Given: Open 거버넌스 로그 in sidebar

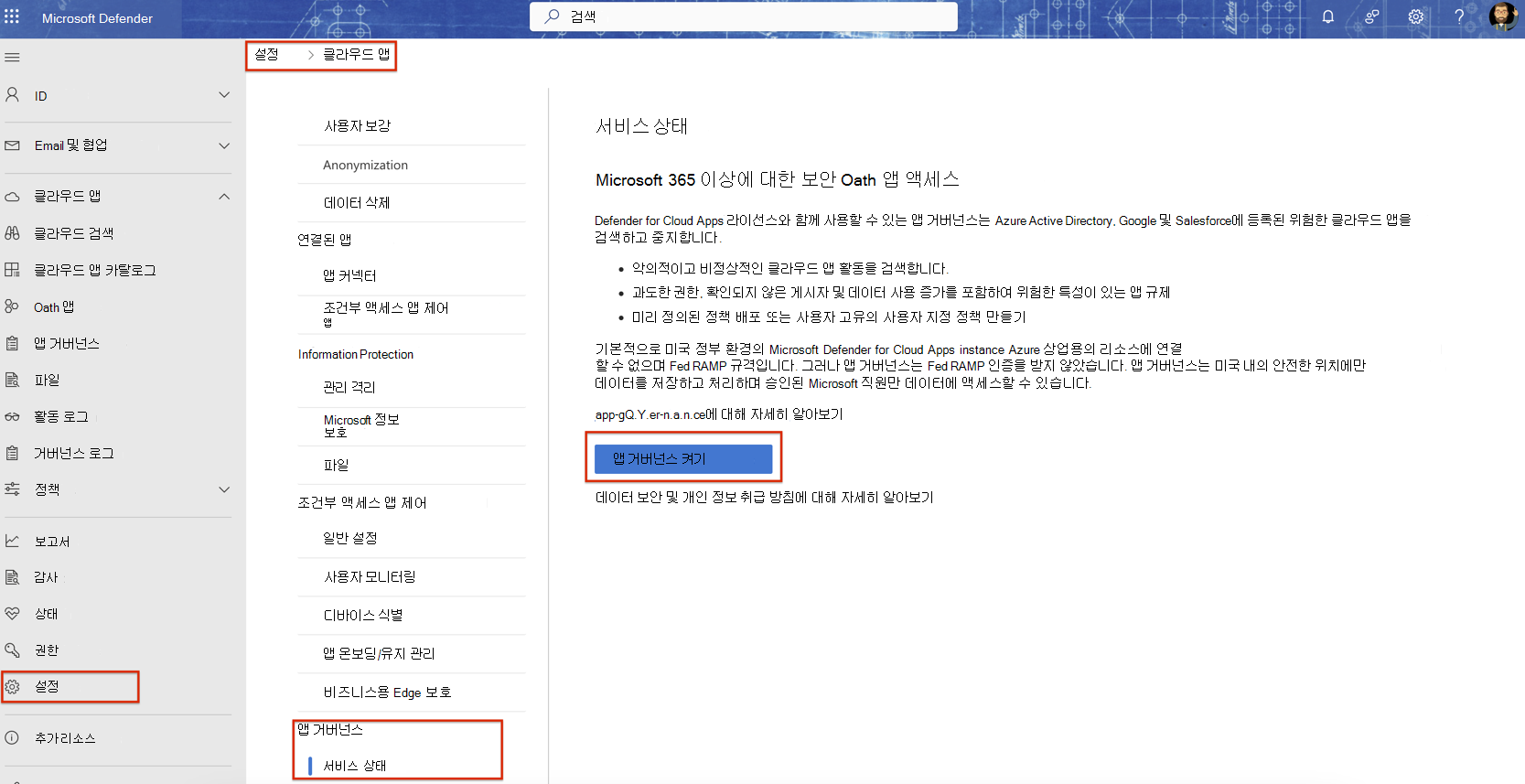Looking at the screenshot, I should tap(74, 453).
